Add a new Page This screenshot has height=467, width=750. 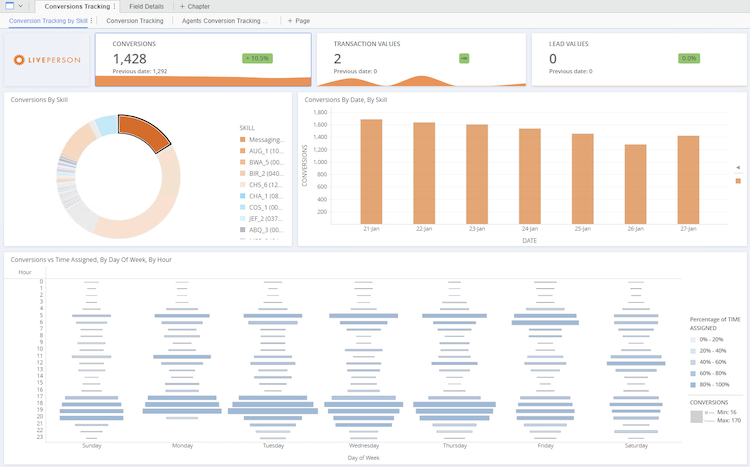point(298,21)
